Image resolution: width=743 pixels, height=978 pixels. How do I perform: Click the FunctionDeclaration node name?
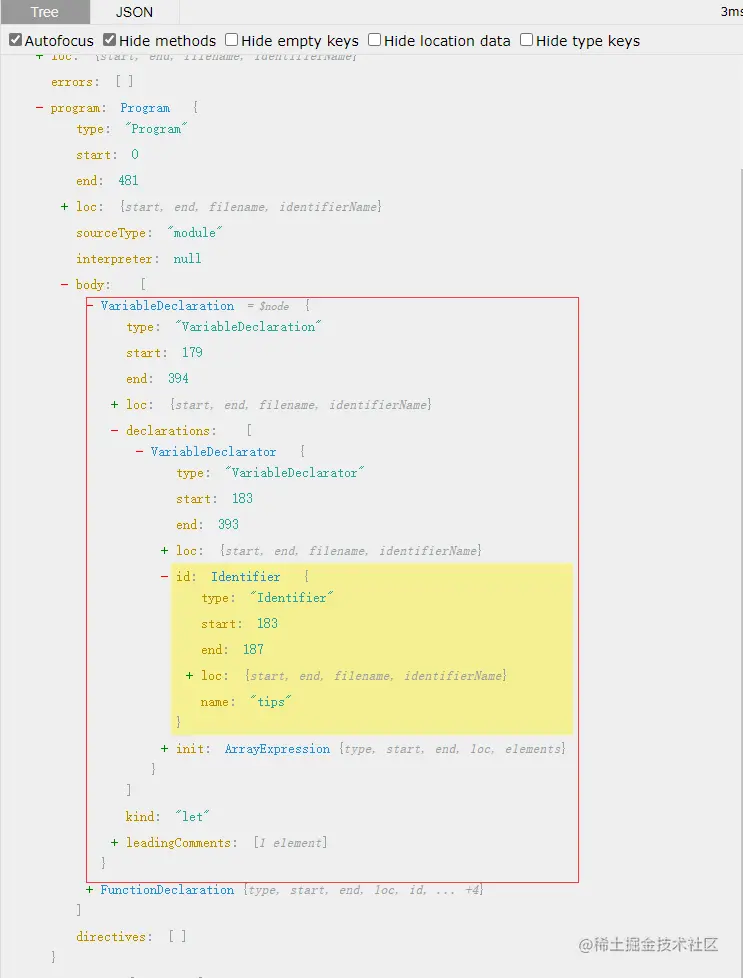coord(167,889)
